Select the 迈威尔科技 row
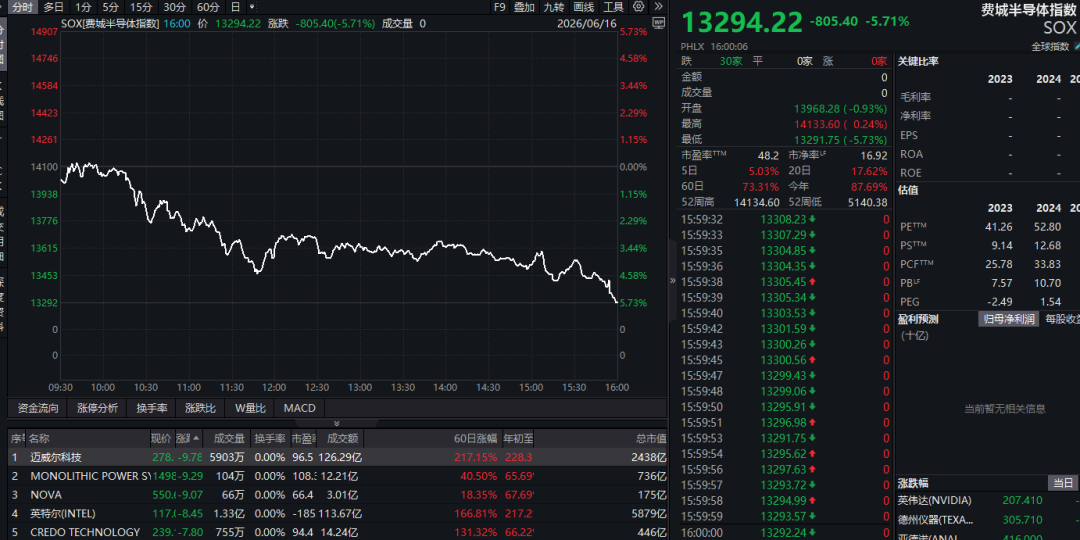 click(338, 457)
